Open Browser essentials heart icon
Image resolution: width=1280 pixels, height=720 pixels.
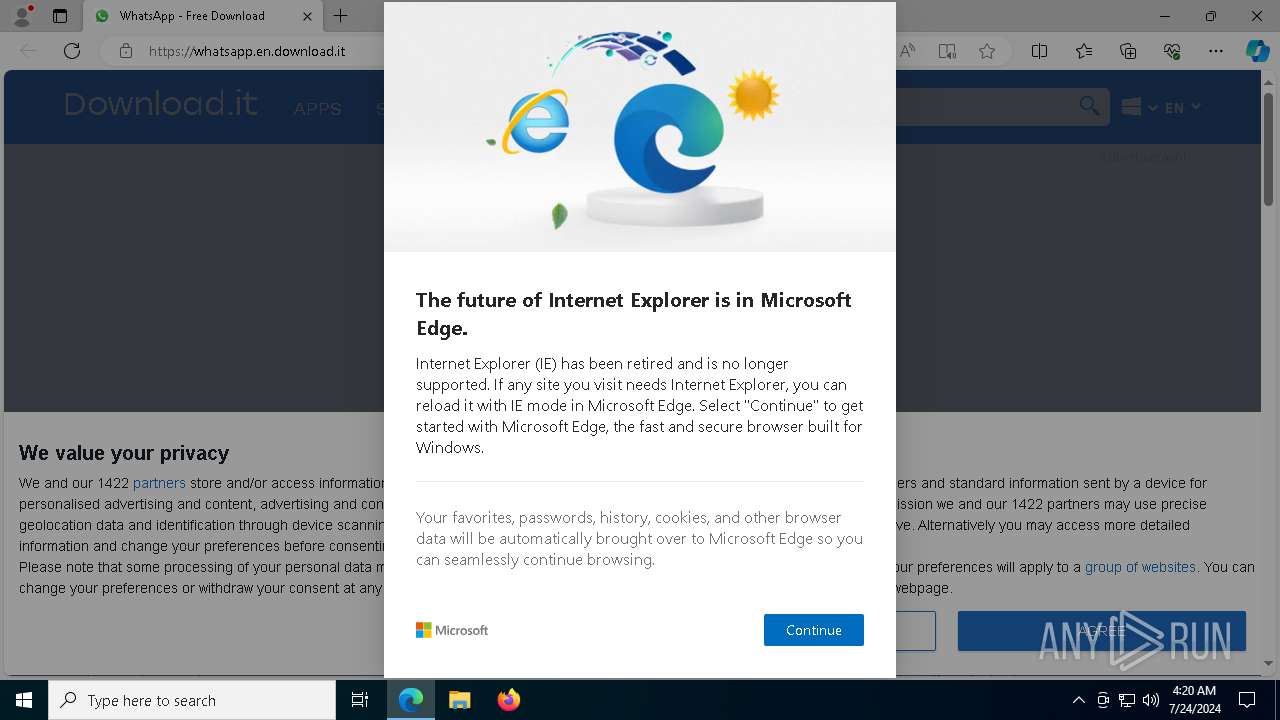pos(1172,51)
